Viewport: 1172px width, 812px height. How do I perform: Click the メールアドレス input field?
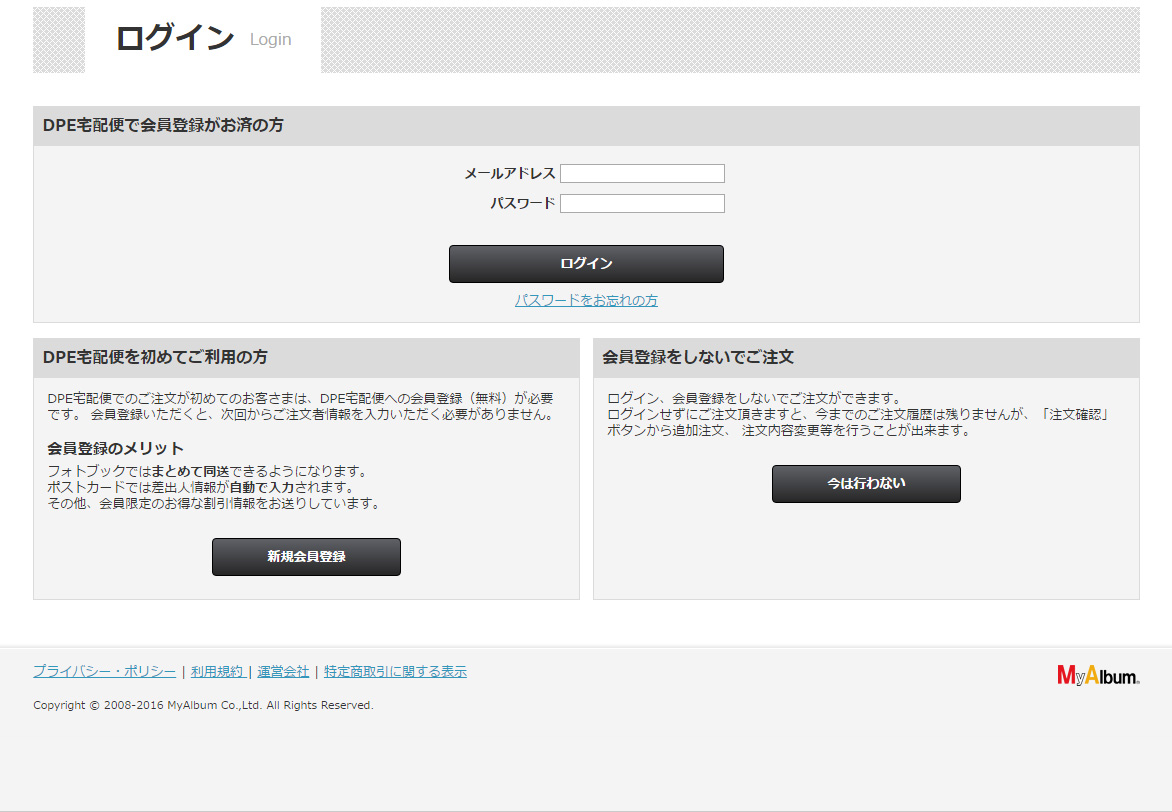pos(642,173)
